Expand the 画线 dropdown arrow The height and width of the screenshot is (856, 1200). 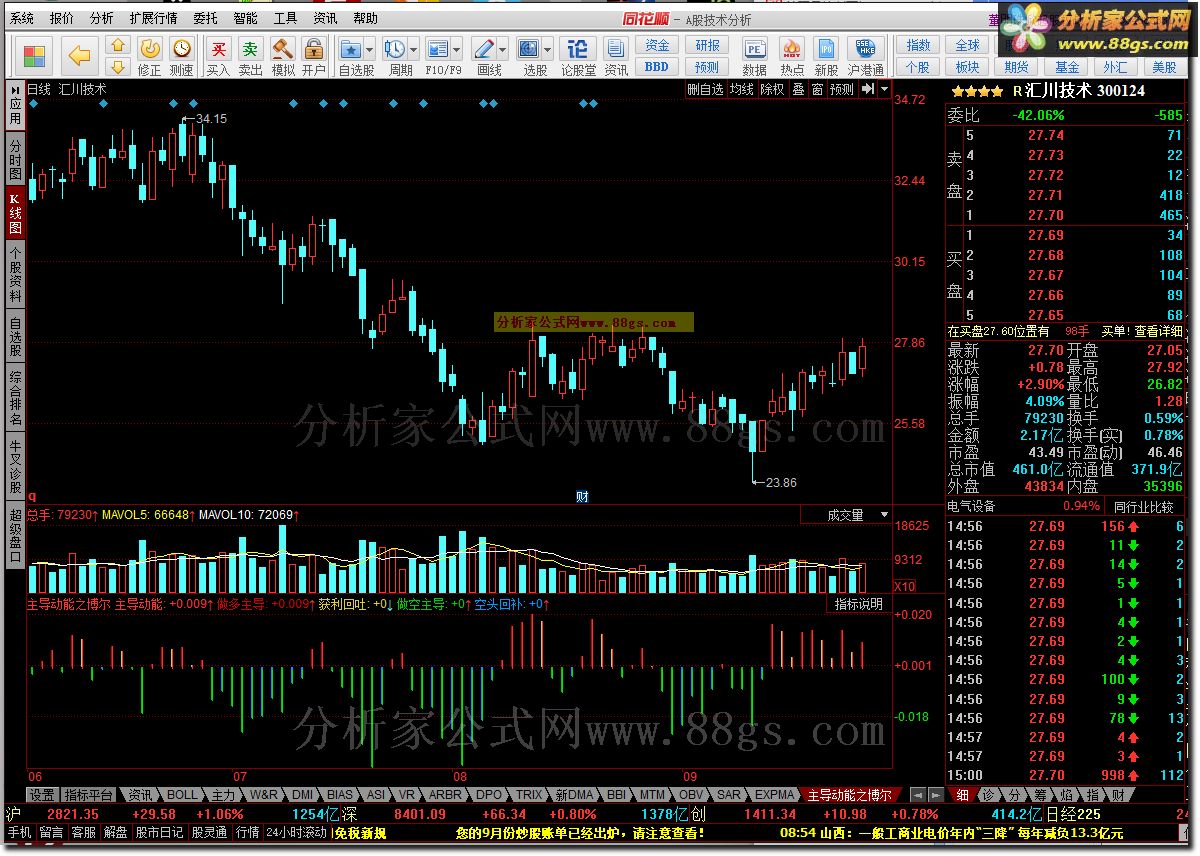tap(502, 48)
